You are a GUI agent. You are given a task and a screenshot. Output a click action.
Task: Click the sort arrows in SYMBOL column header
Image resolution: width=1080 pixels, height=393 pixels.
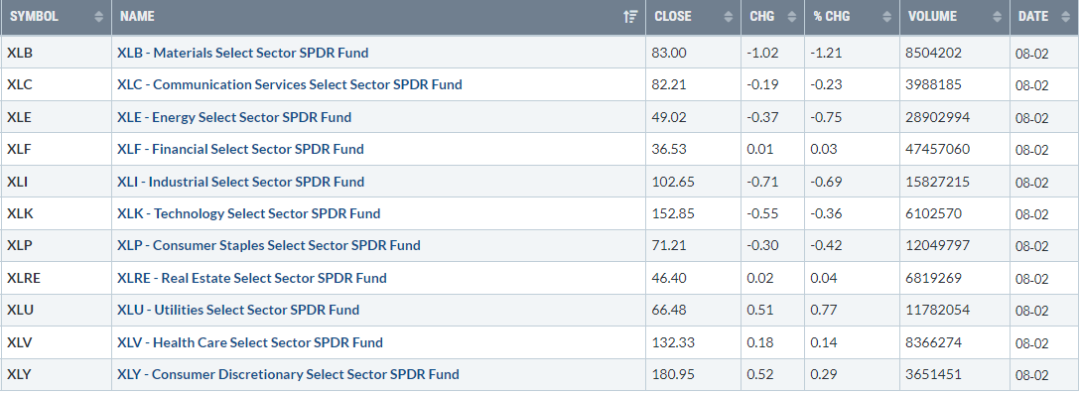click(x=98, y=17)
